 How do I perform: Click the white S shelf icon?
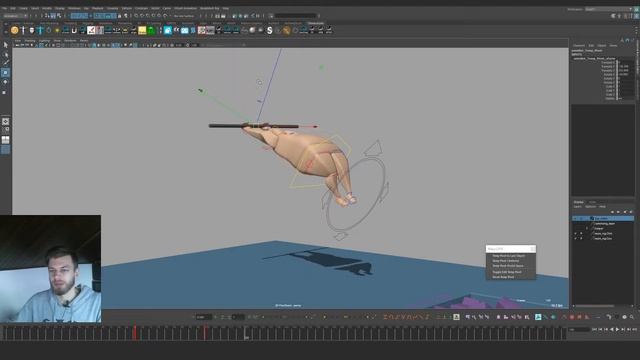pos(269,30)
